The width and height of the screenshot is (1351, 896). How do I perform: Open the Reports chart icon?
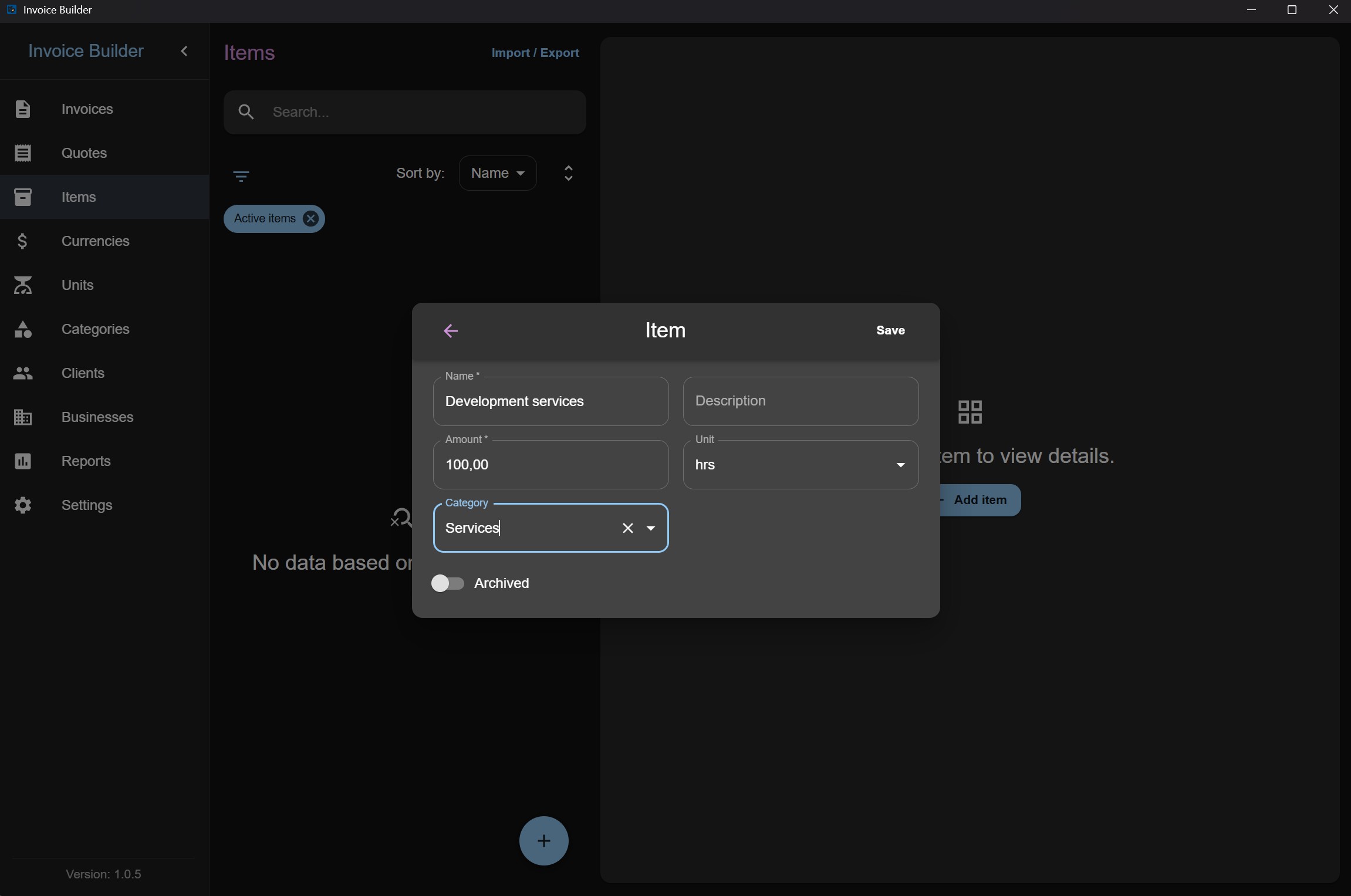click(x=23, y=461)
